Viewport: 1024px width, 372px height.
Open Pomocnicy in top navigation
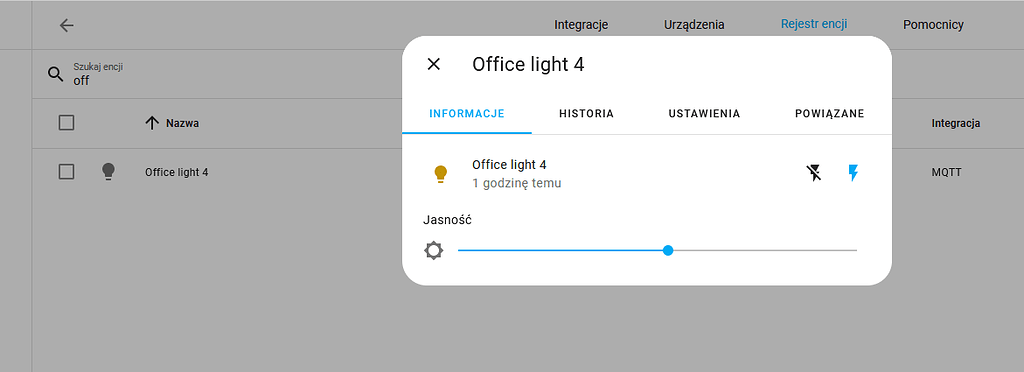933,25
